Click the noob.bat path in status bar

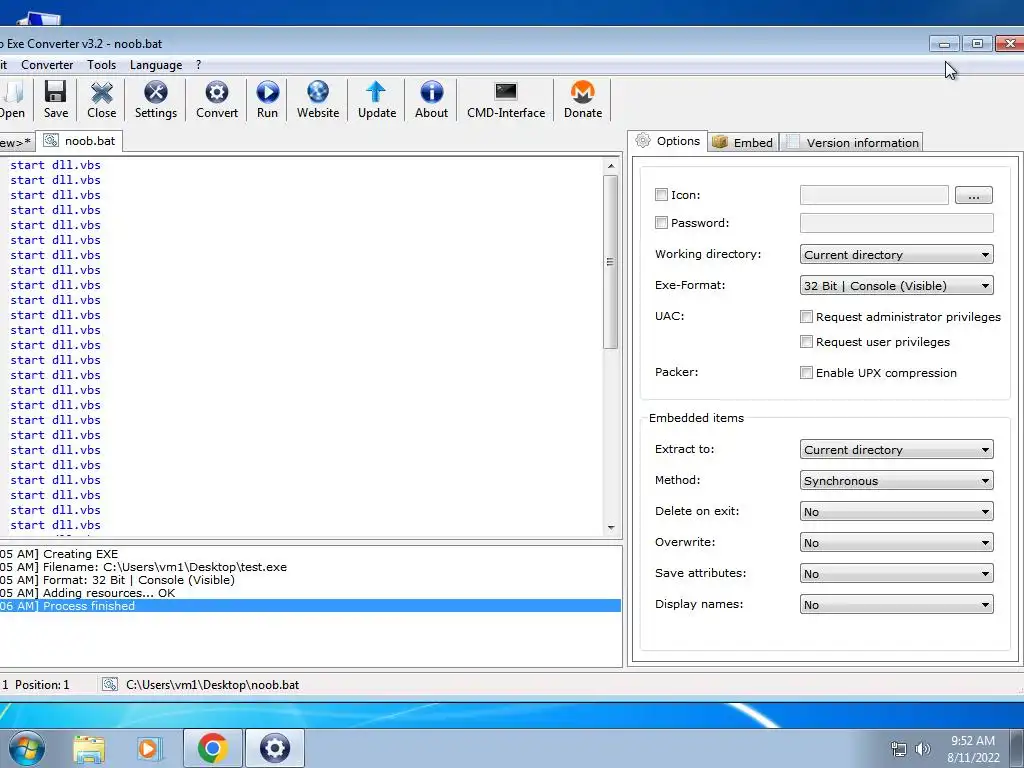[212, 684]
